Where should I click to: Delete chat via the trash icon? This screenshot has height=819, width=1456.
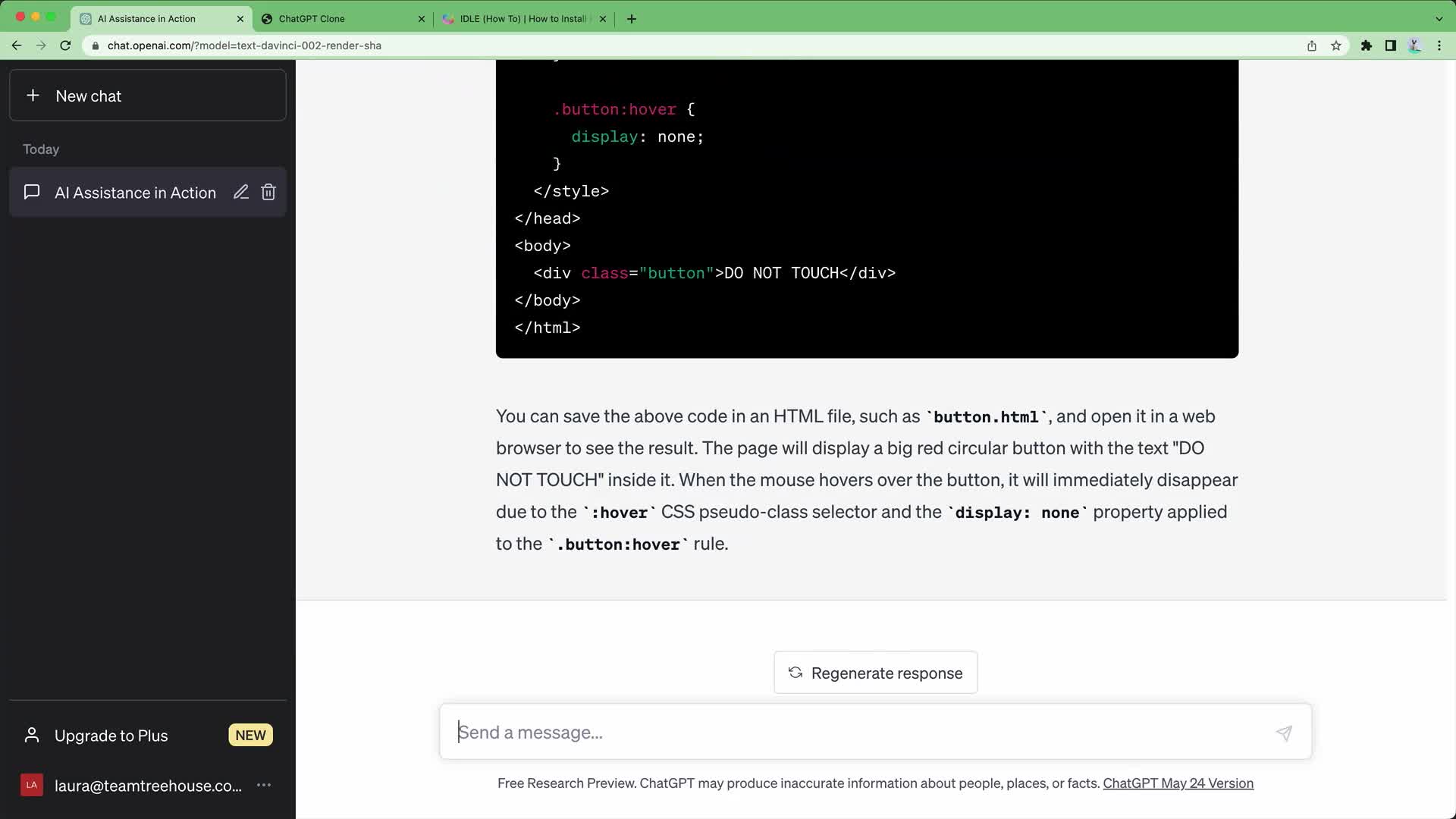[268, 192]
